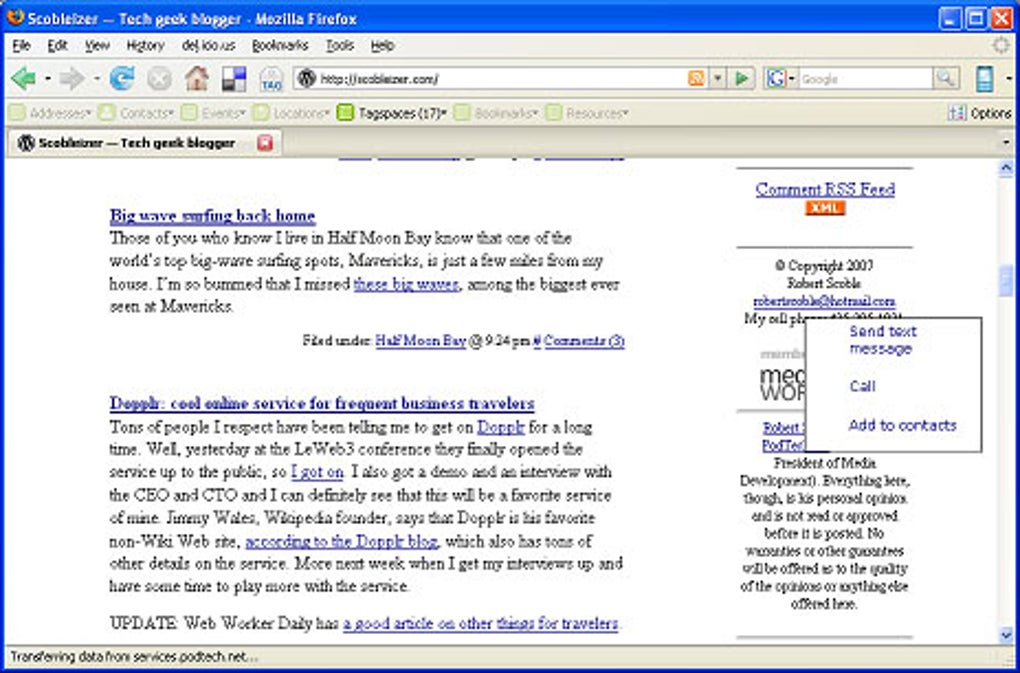Viewport: 1020px width, 673px height.
Task: Click the TAG page icon
Action: (271, 79)
